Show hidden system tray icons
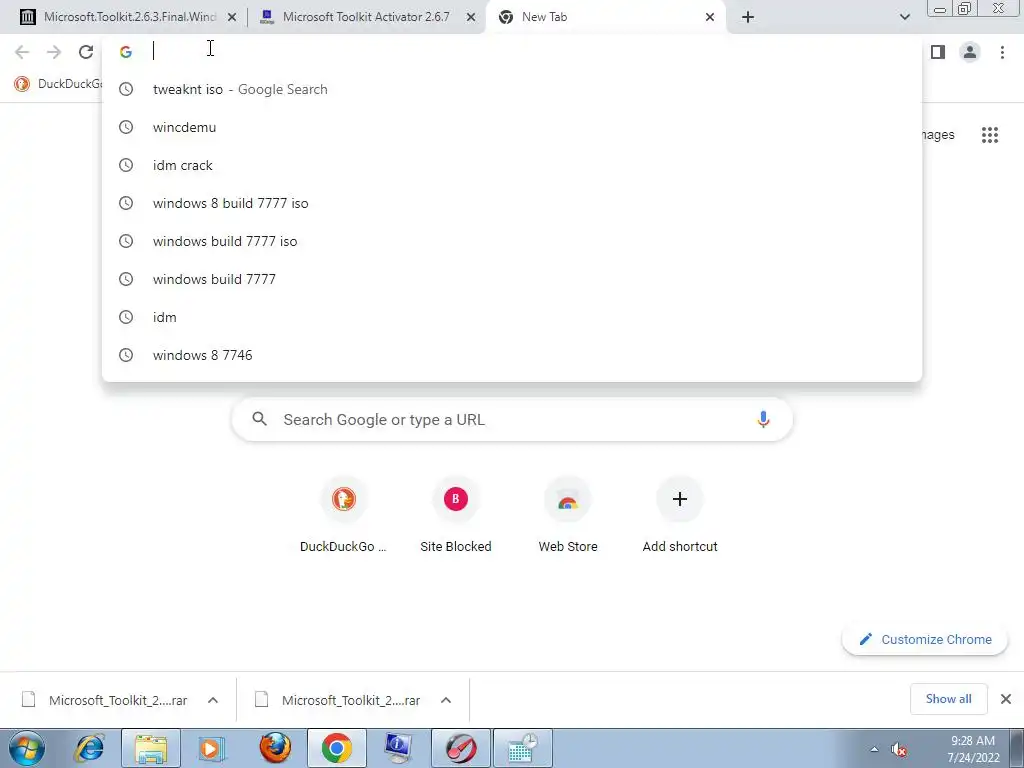Image resolution: width=1024 pixels, height=768 pixels. click(x=874, y=749)
